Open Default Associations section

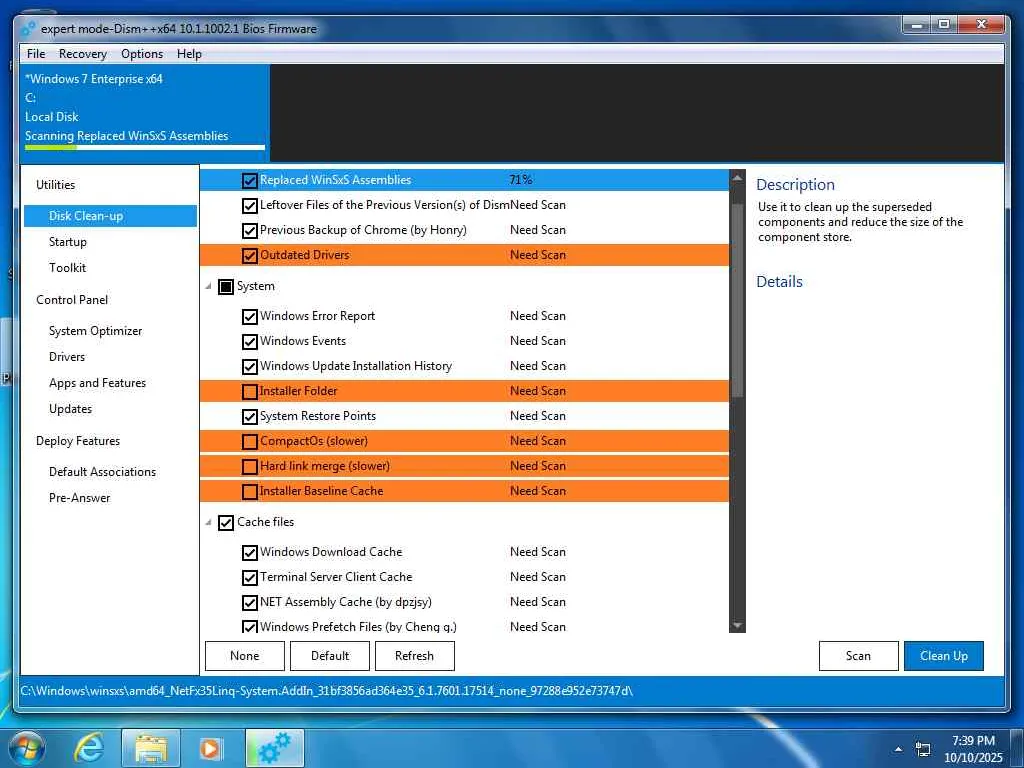tap(103, 472)
